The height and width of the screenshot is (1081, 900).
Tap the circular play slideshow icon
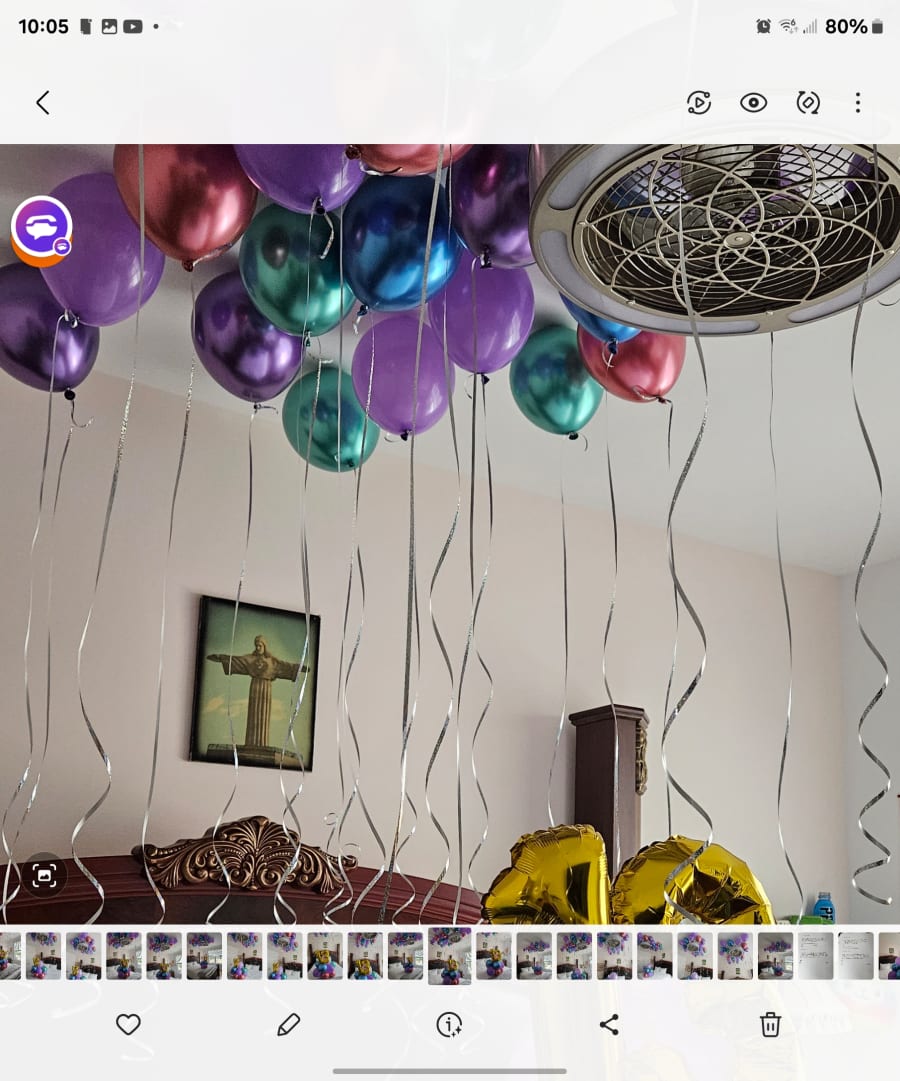click(x=699, y=103)
